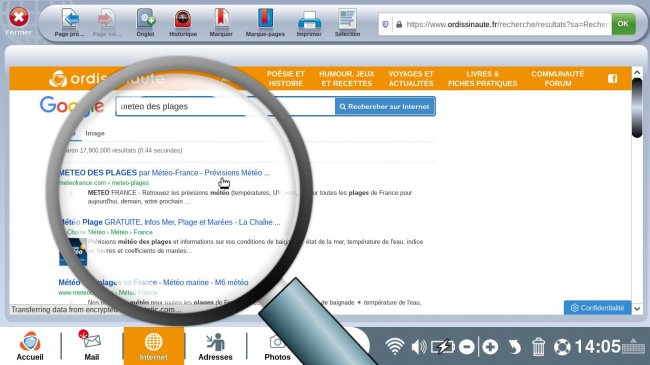Open Météo Plage GRATUITE La Chaîne result
This screenshot has height=365, width=650.
pyautogui.click(x=170, y=222)
